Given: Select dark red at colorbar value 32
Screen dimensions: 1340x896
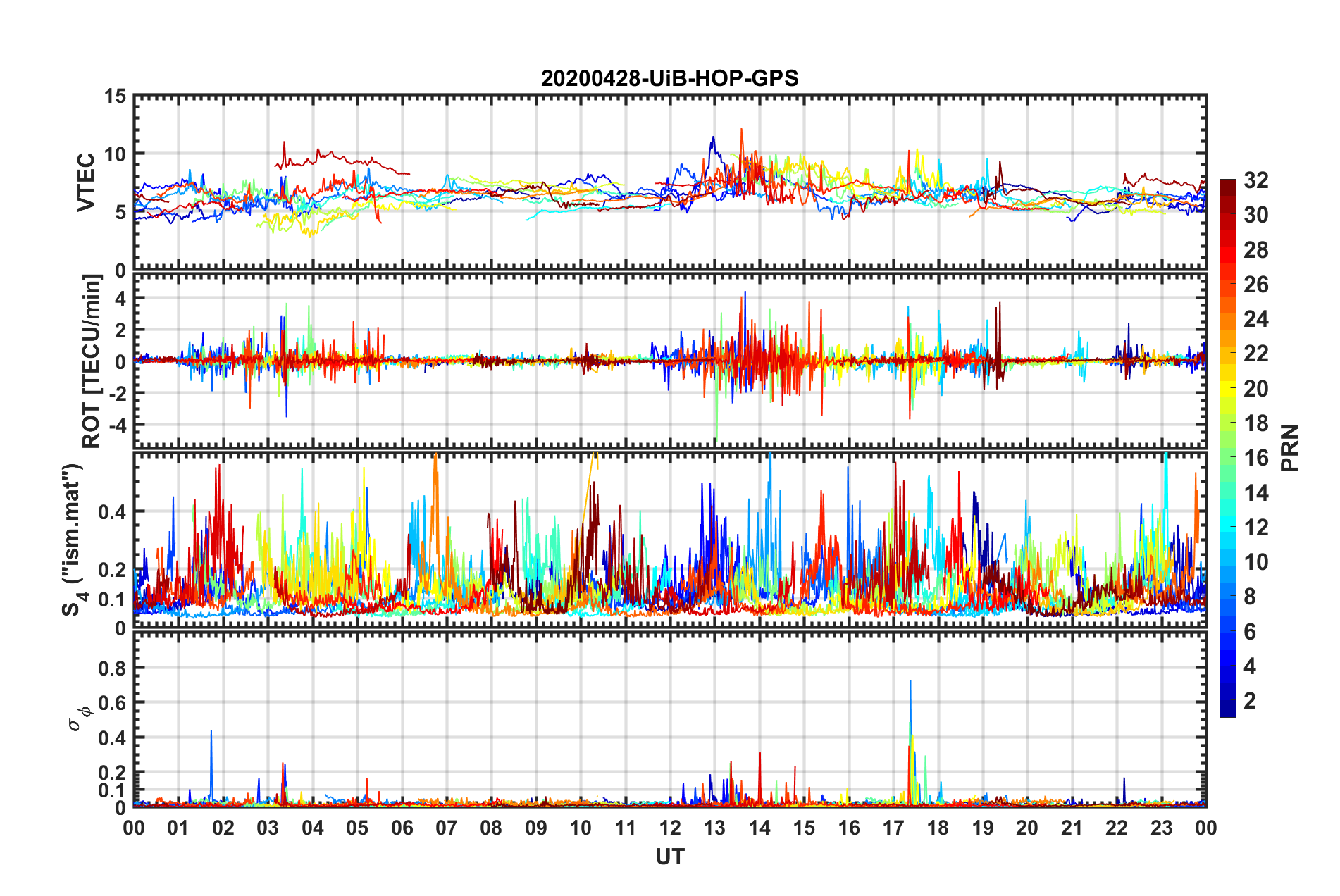Looking at the screenshot, I should [x=1227, y=185].
